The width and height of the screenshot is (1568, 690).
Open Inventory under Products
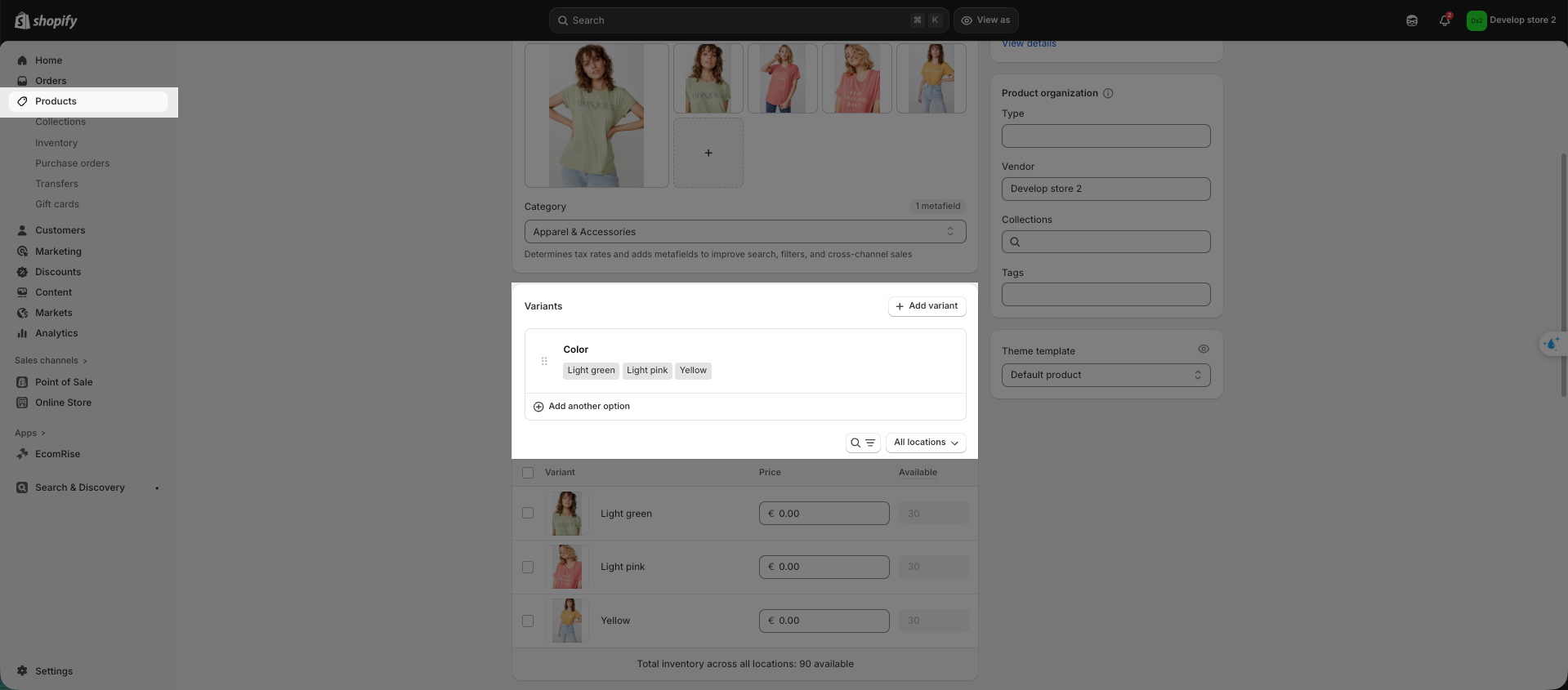coord(56,143)
